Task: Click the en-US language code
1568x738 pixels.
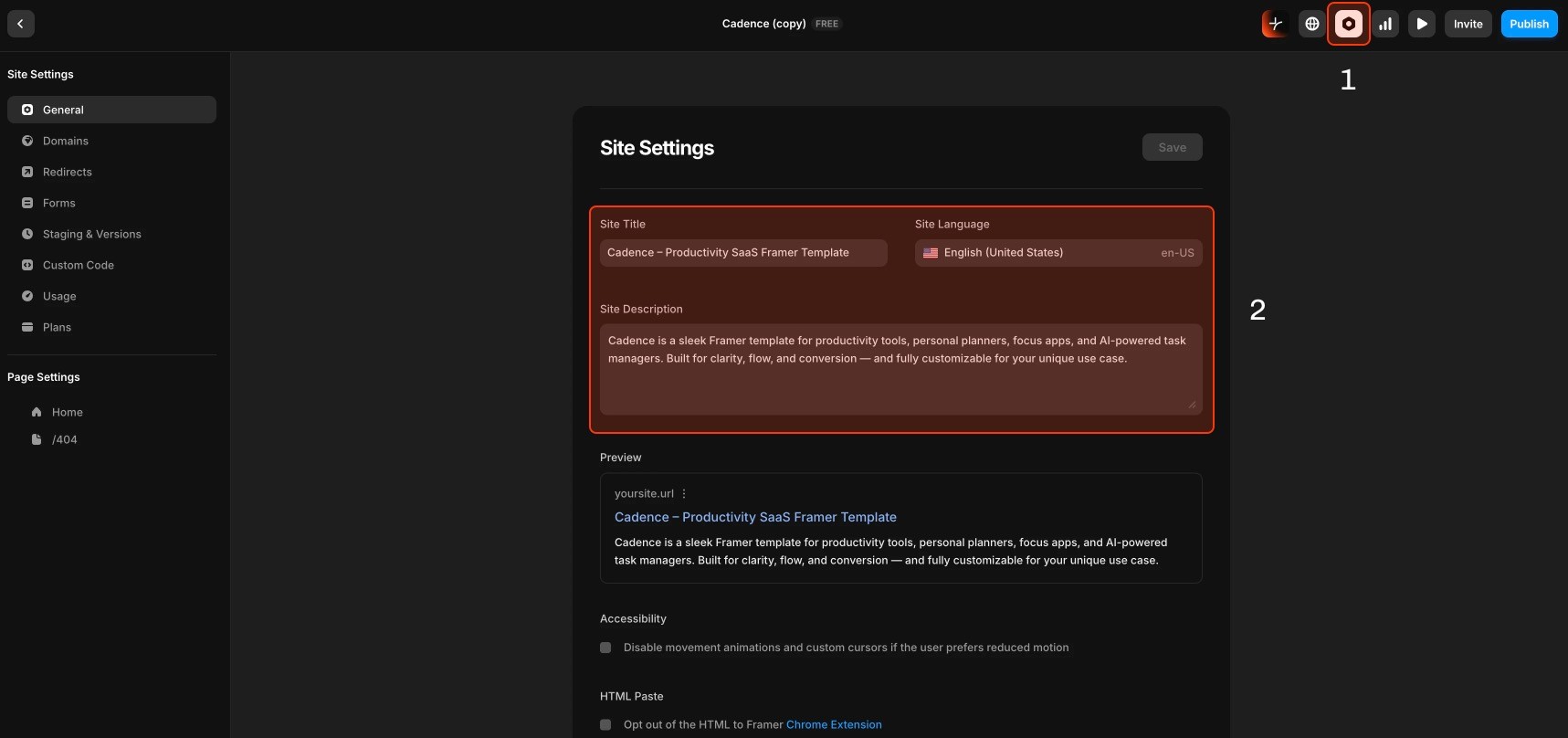Action: [x=1177, y=253]
